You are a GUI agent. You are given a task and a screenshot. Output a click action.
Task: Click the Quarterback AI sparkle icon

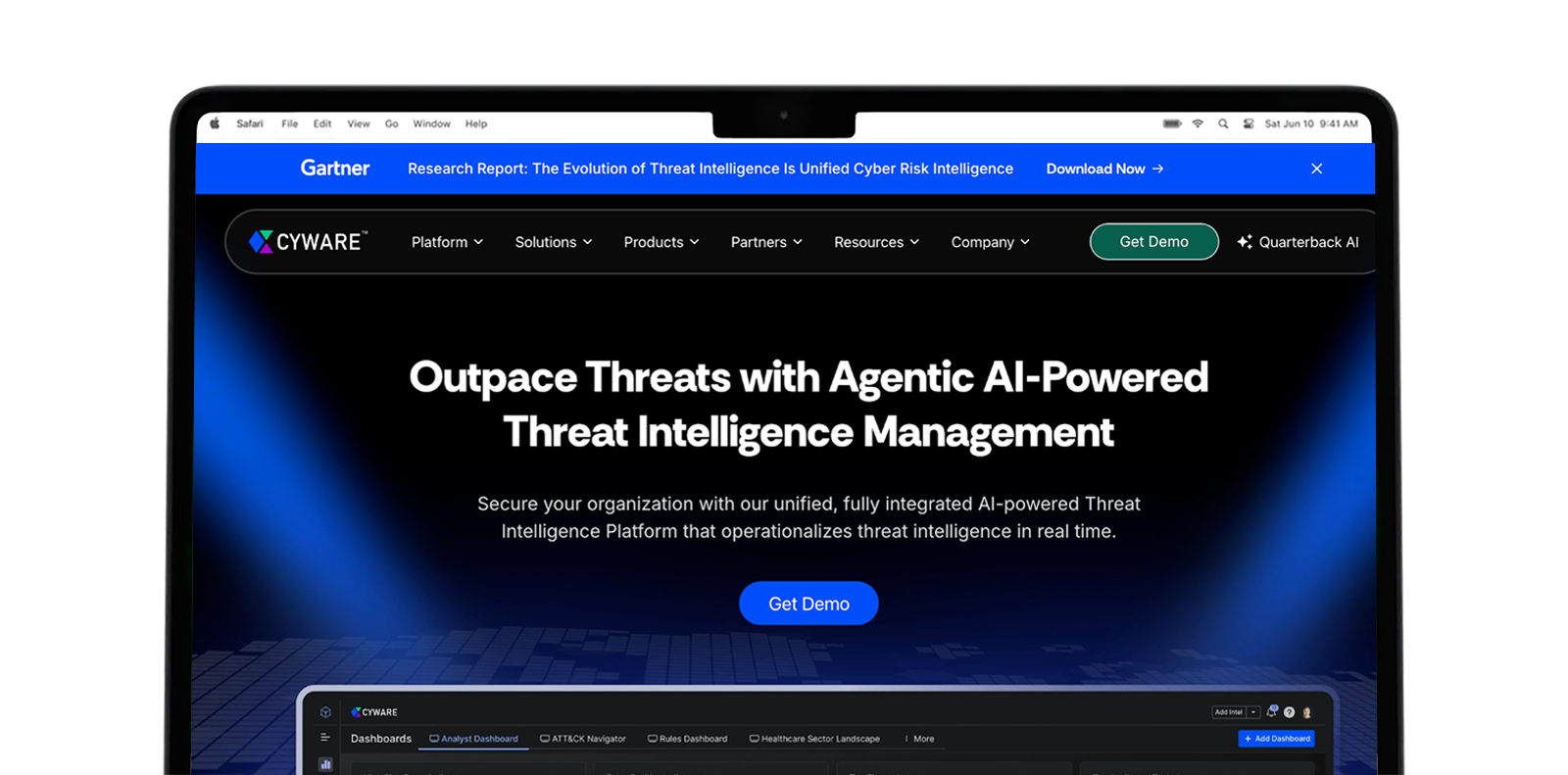1245,242
